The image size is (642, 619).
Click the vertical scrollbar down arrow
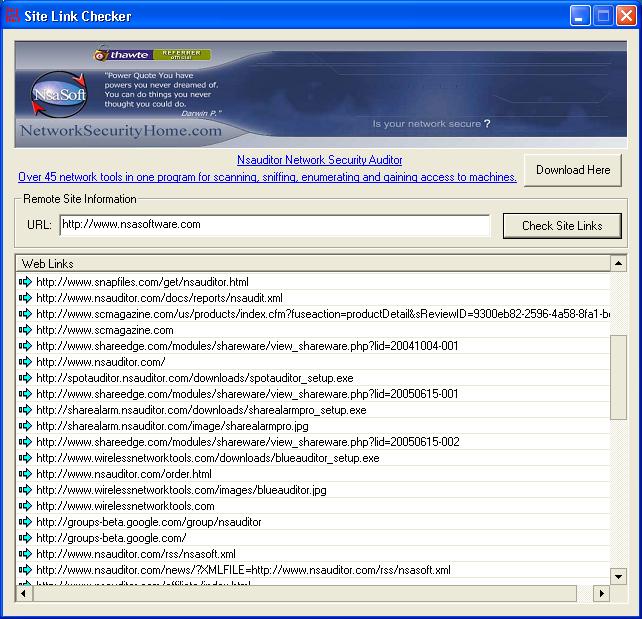point(618,576)
